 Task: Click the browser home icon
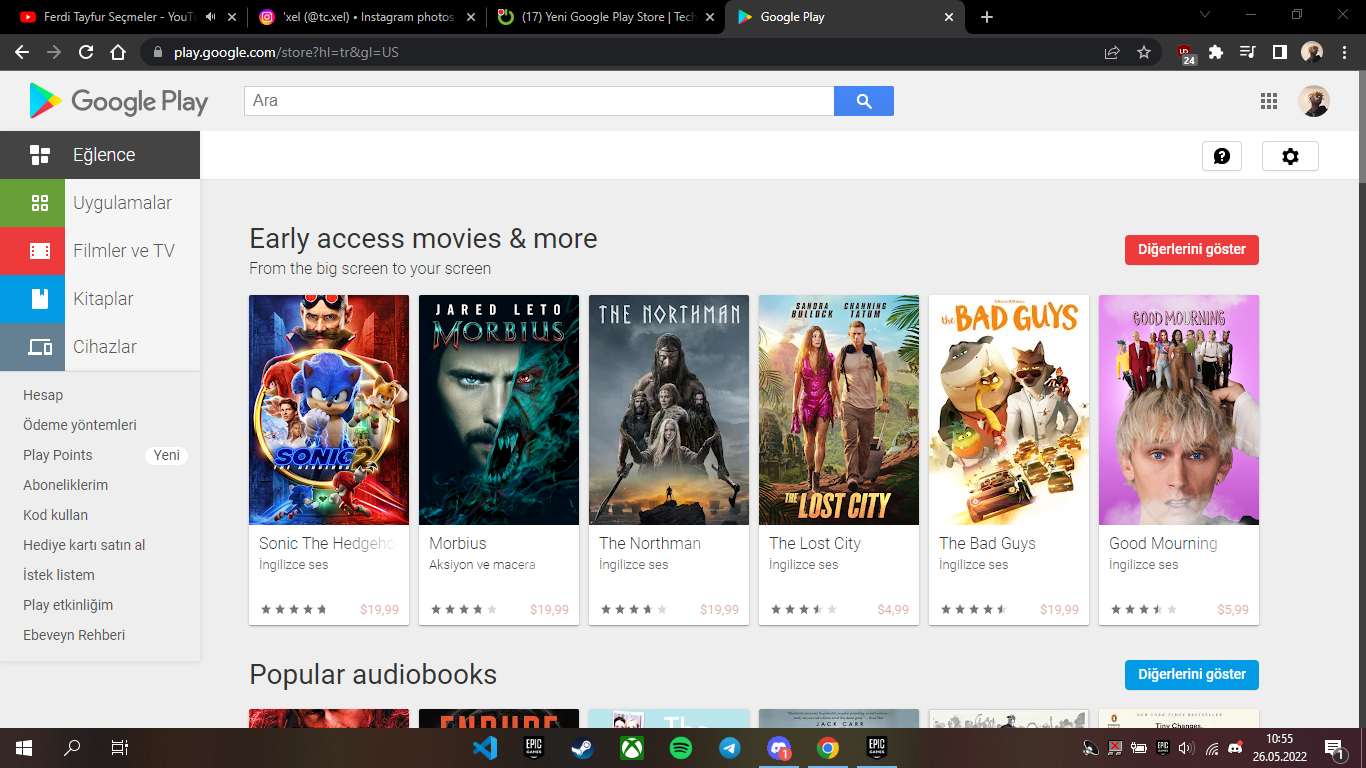(118, 52)
